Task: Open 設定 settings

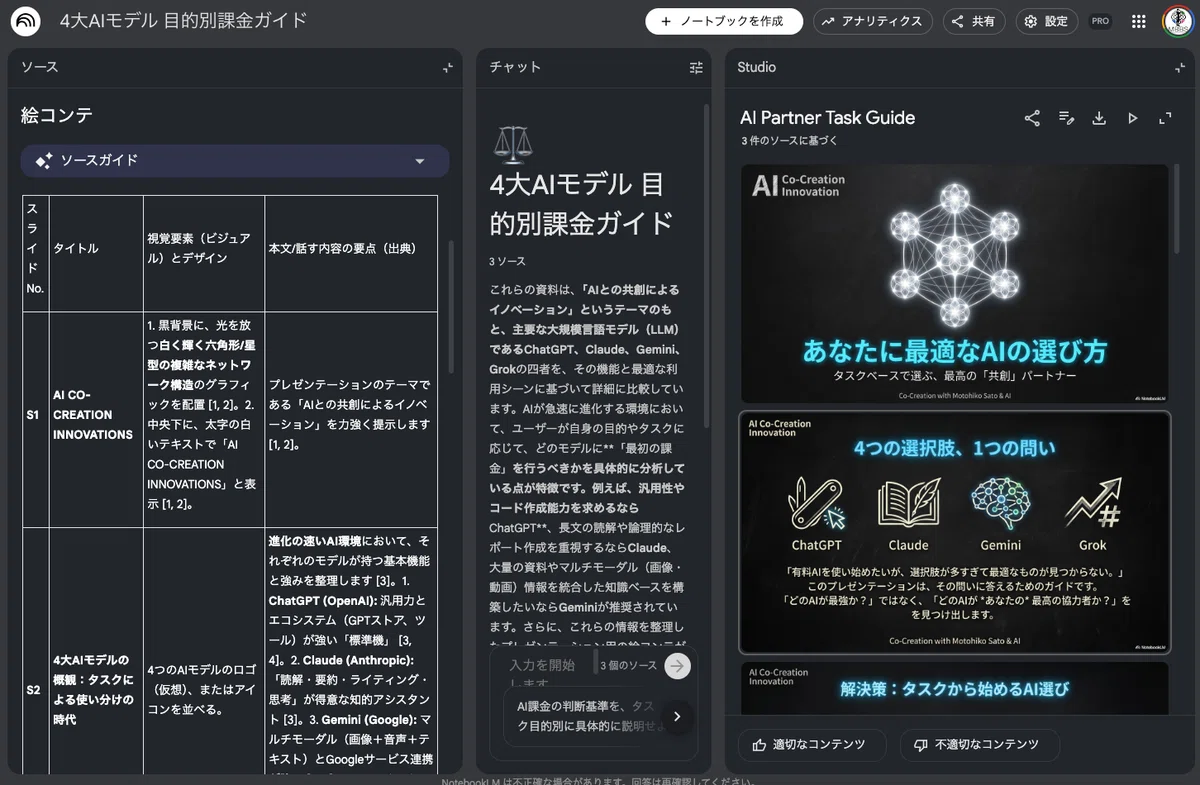Action: [1047, 21]
